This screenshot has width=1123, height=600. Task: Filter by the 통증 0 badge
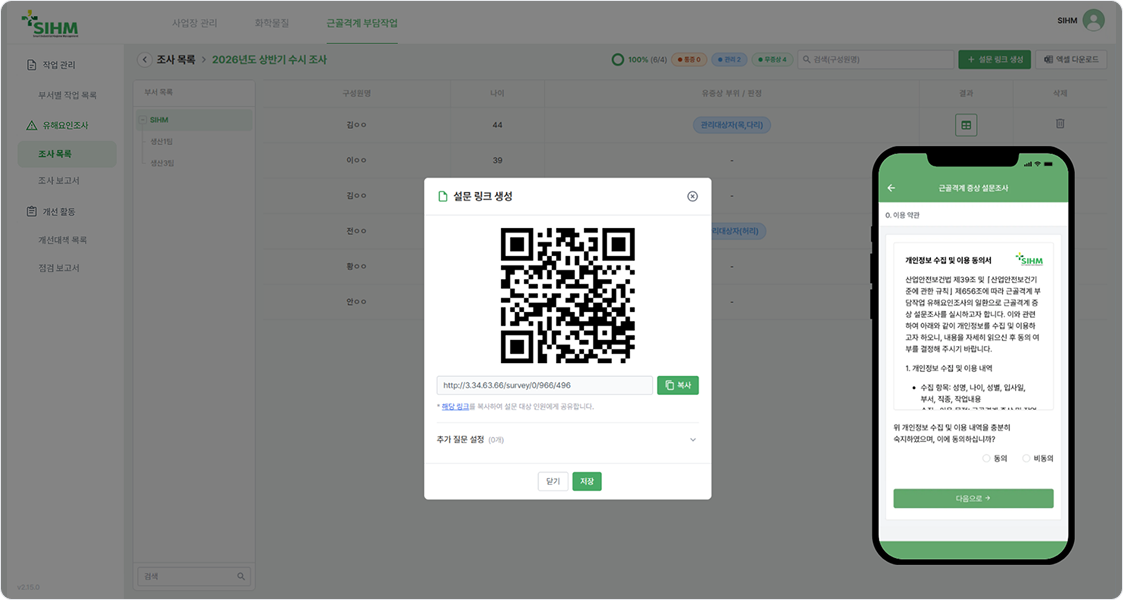(x=689, y=60)
